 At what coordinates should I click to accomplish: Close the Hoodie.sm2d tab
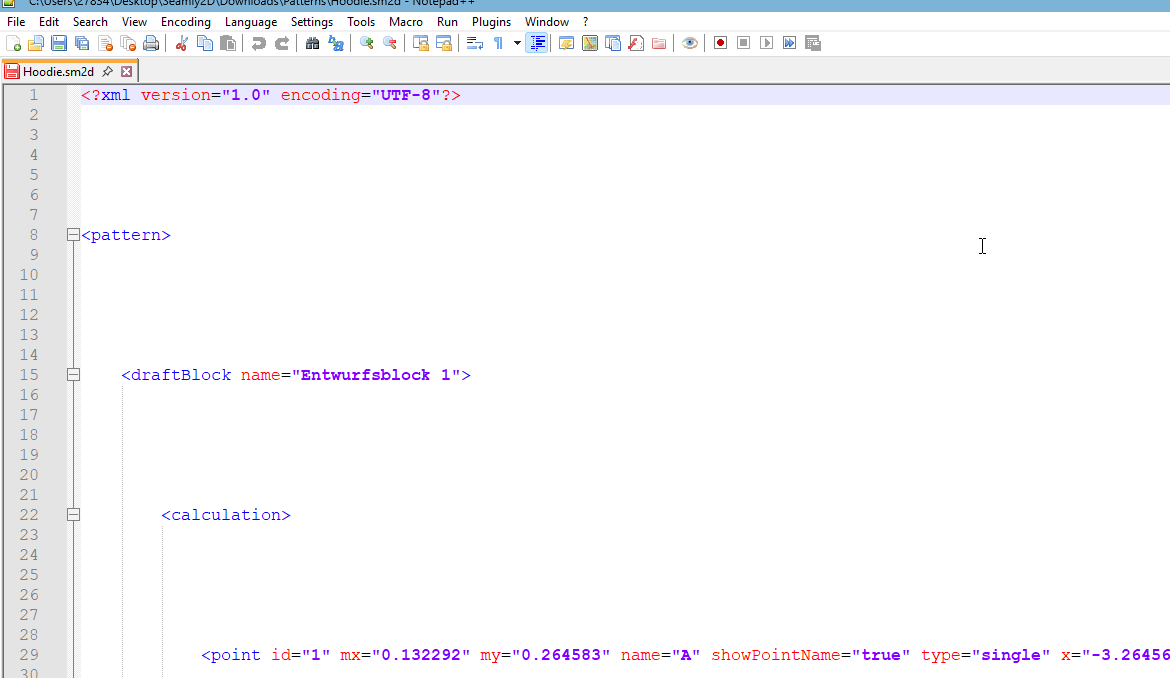[127, 72]
